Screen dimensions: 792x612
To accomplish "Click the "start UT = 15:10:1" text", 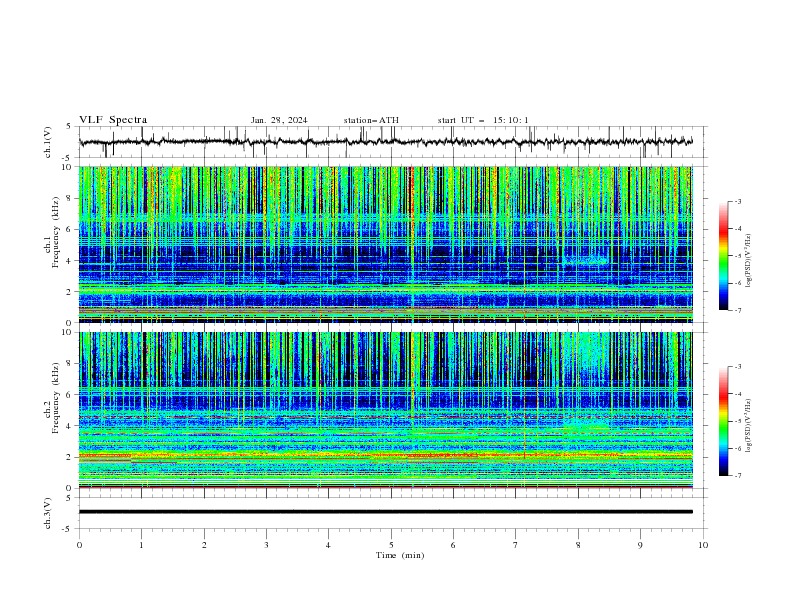I will click(483, 120).
